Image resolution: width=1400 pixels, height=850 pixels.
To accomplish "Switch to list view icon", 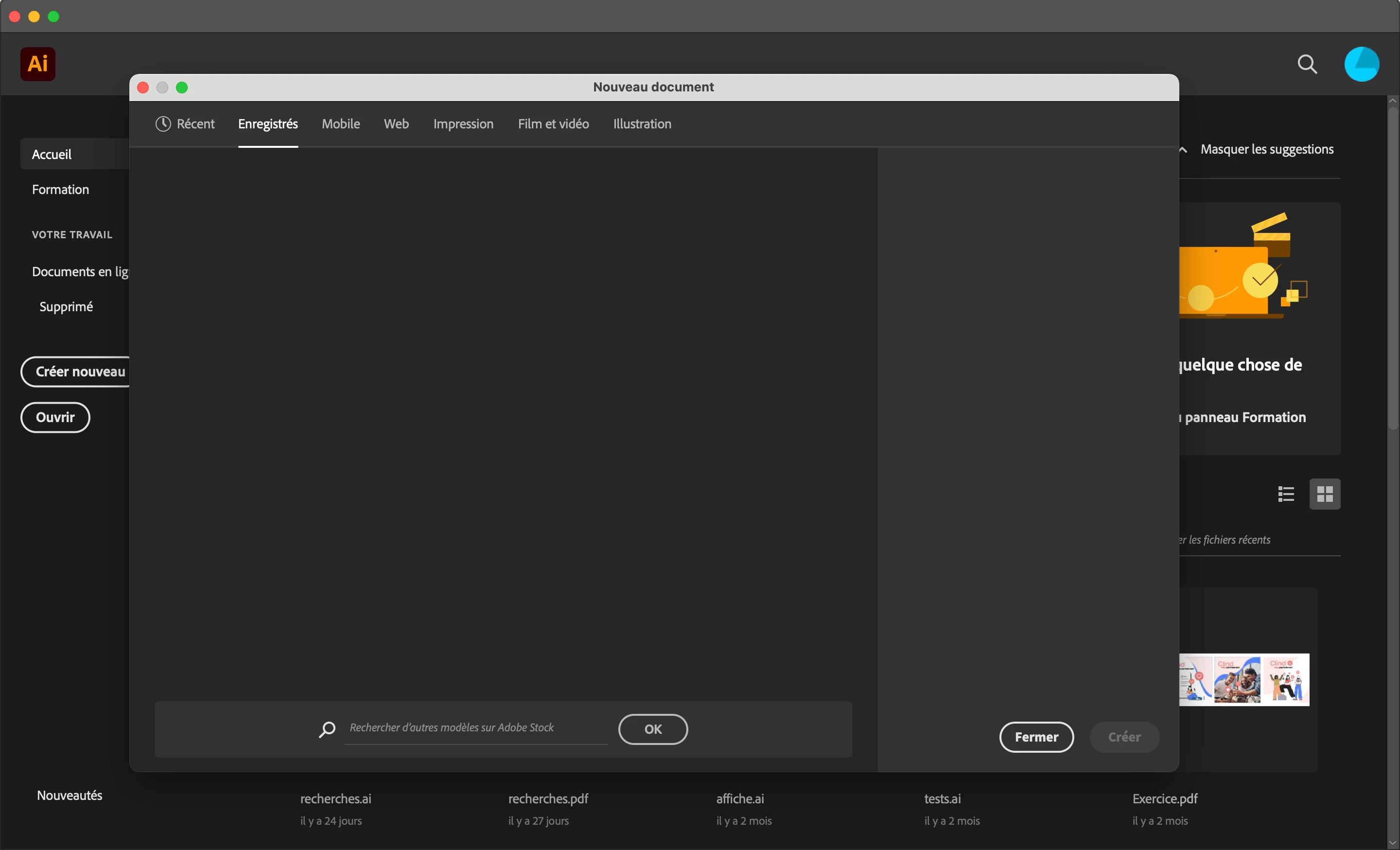I will click(1286, 494).
